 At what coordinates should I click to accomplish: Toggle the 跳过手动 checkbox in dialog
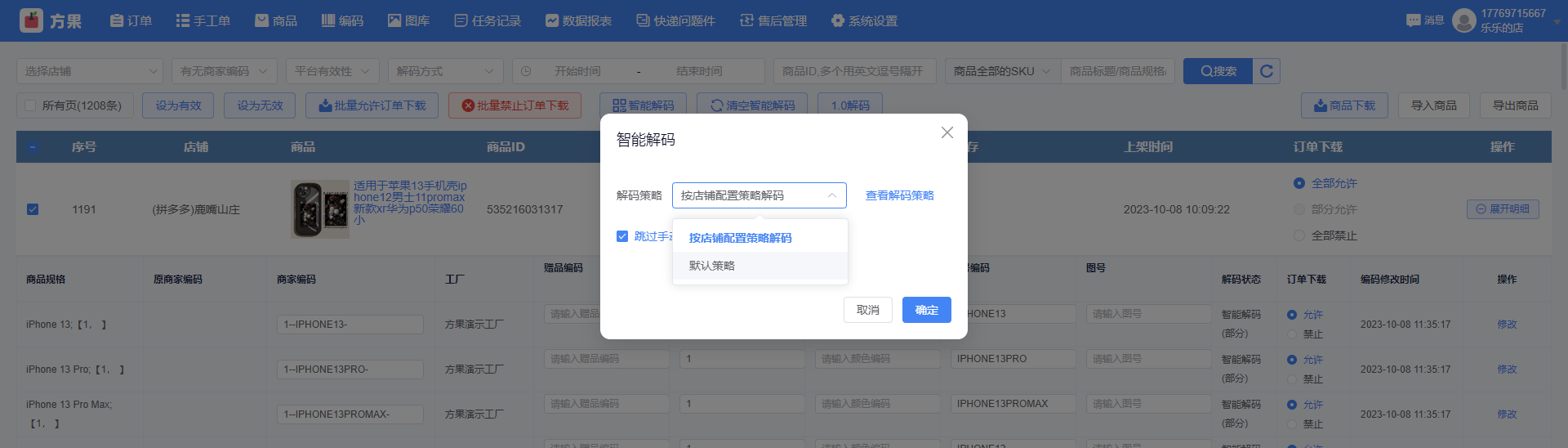[x=622, y=236]
